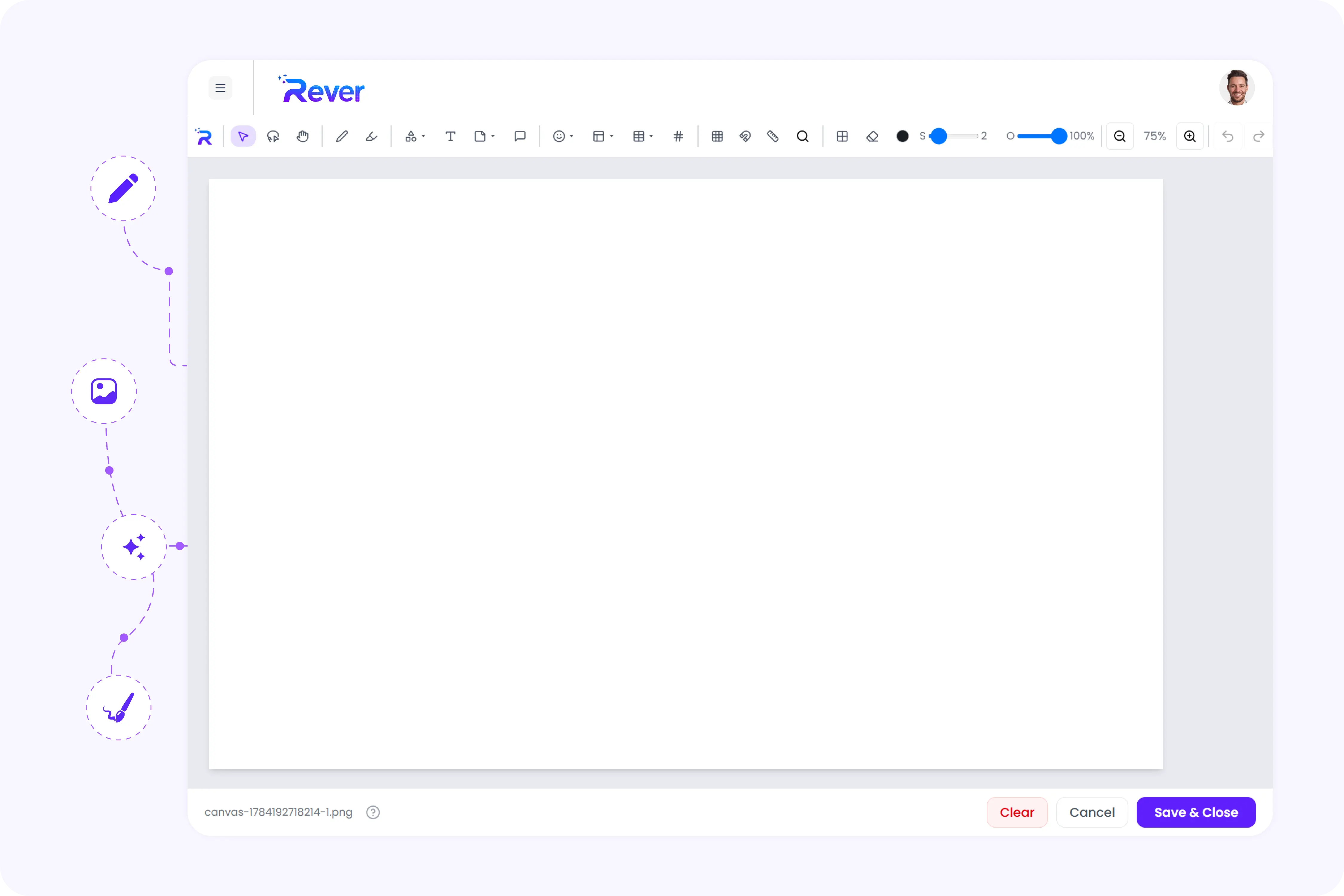Click the blank drawing canvas
Viewport: 1344px width, 896px height.
(685, 474)
